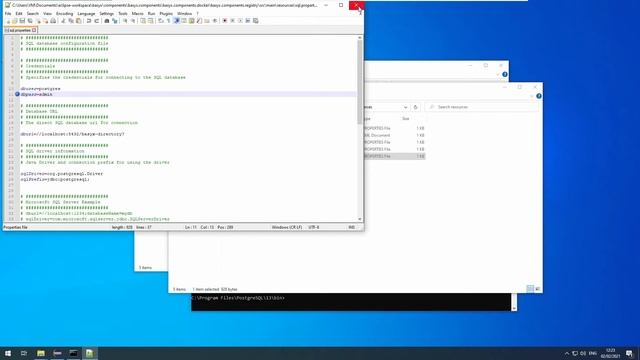Close the sql.properties tab with its X
640x360 pixels.
(34, 30)
